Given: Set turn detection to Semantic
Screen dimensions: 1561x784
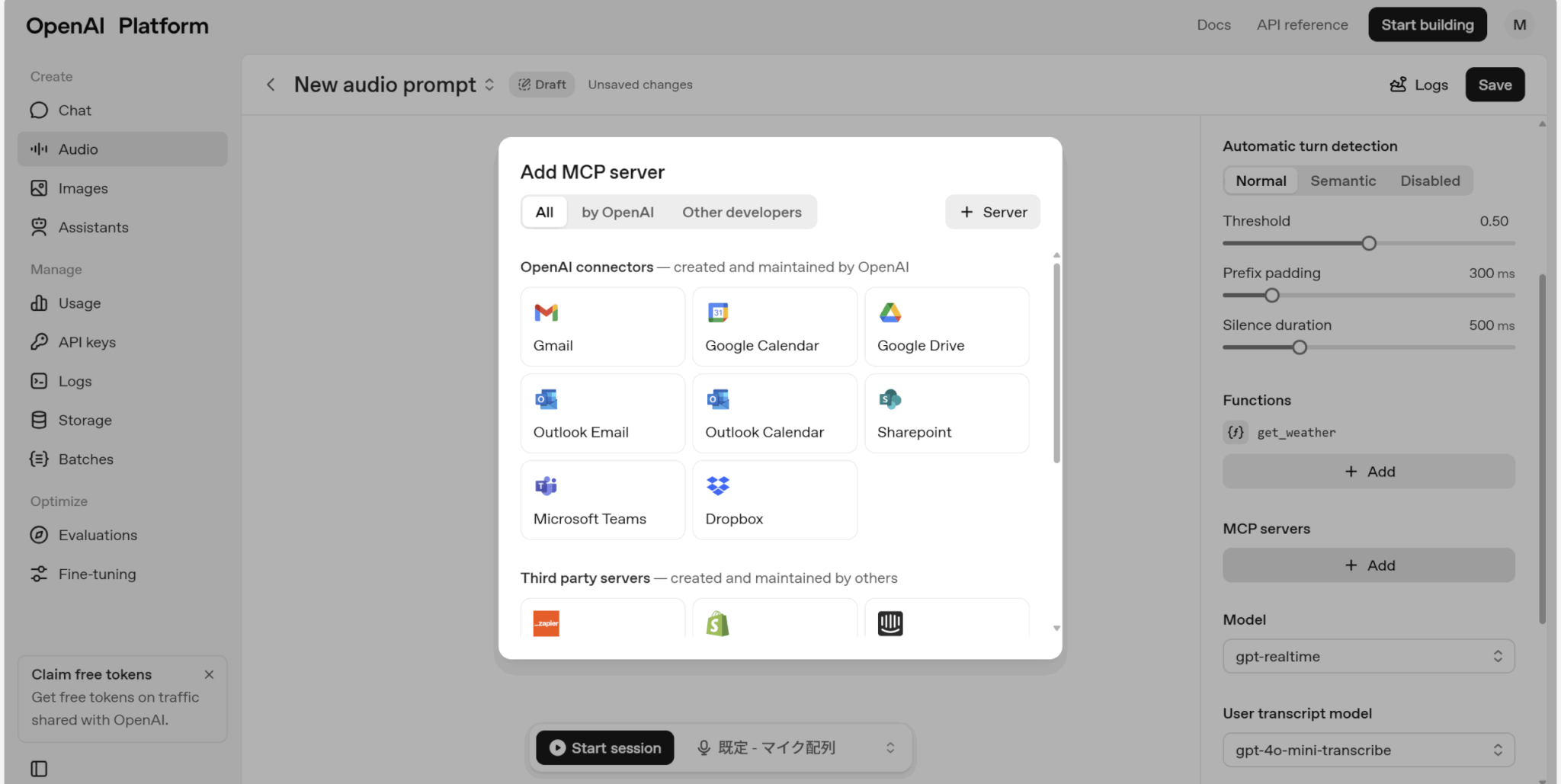Looking at the screenshot, I should tap(1343, 181).
